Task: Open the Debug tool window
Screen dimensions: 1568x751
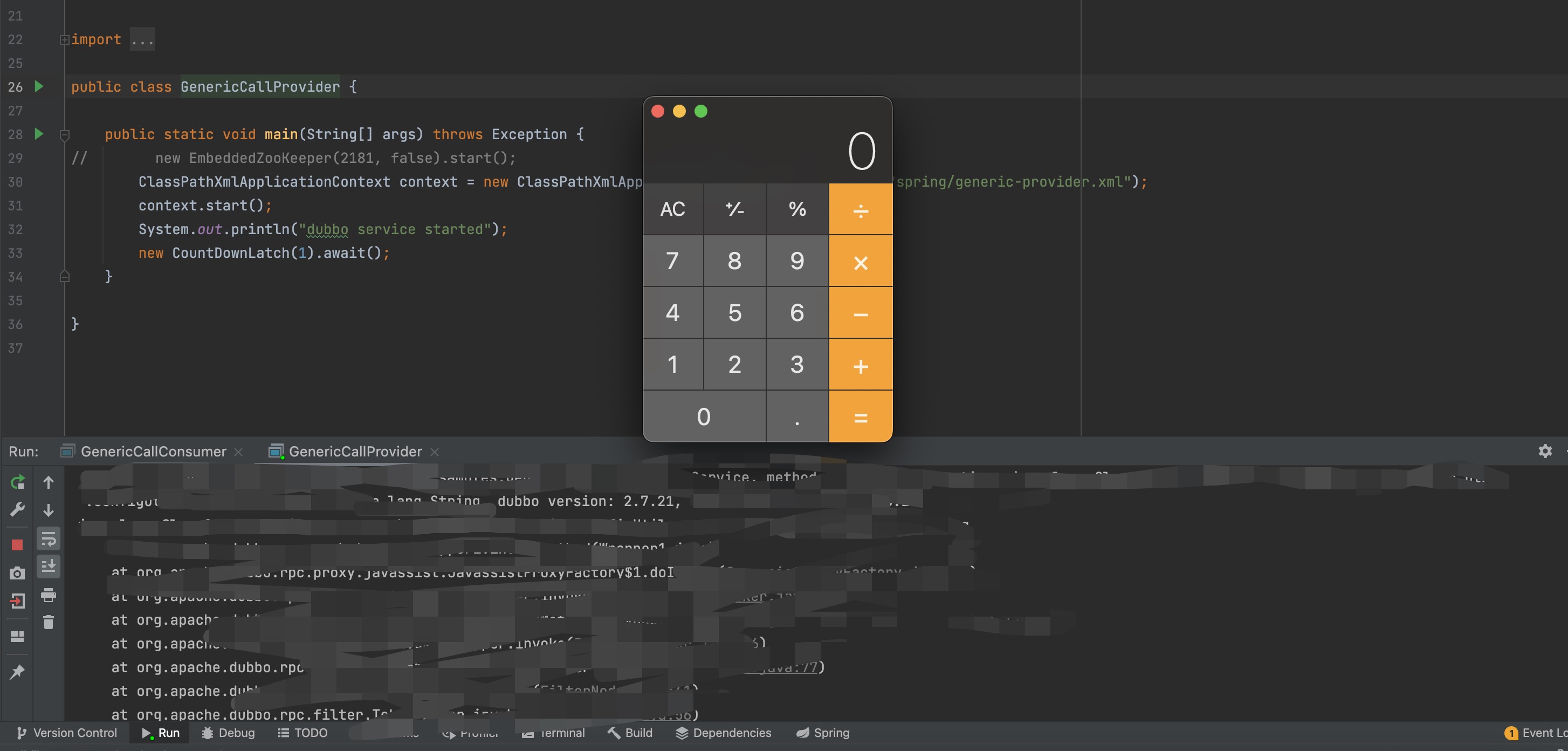Action: click(228, 733)
